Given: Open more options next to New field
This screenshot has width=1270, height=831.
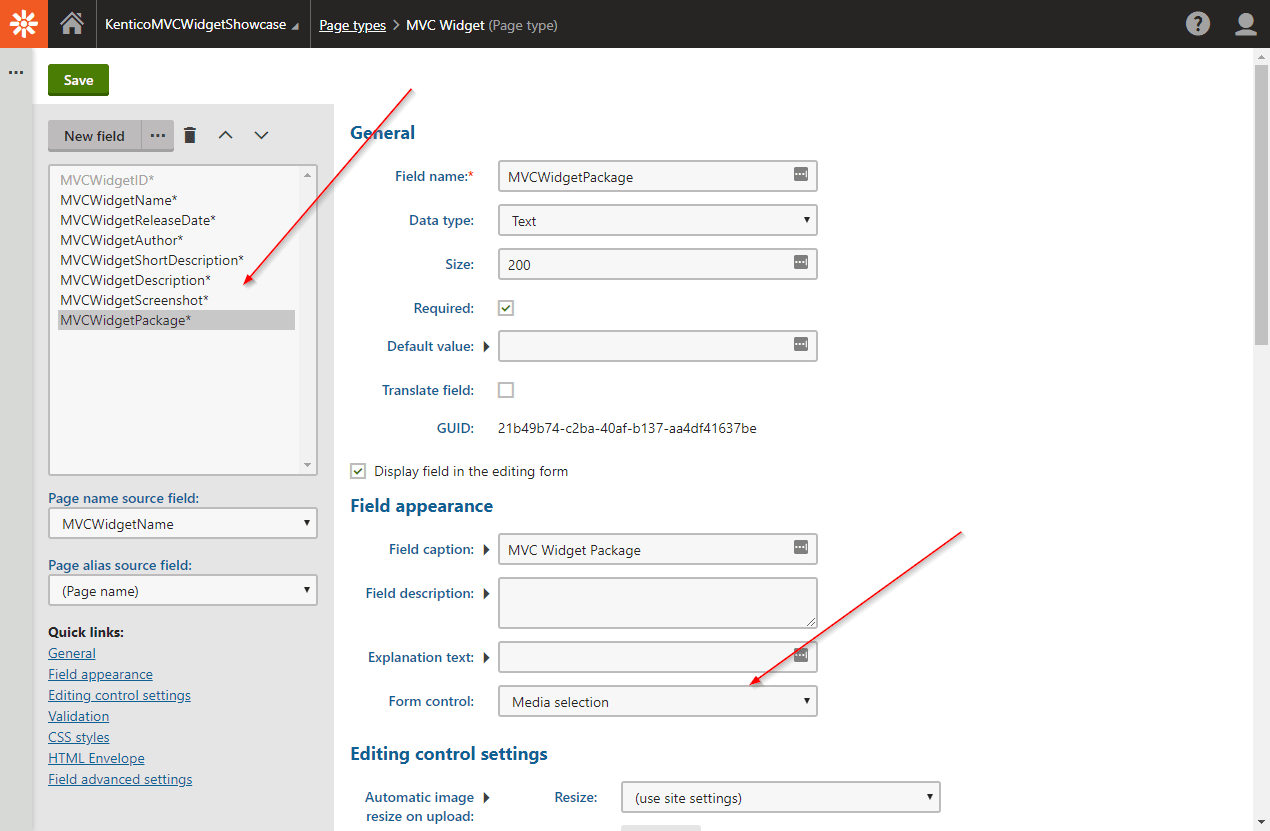Looking at the screenshot, I should (x=158, y=135).
